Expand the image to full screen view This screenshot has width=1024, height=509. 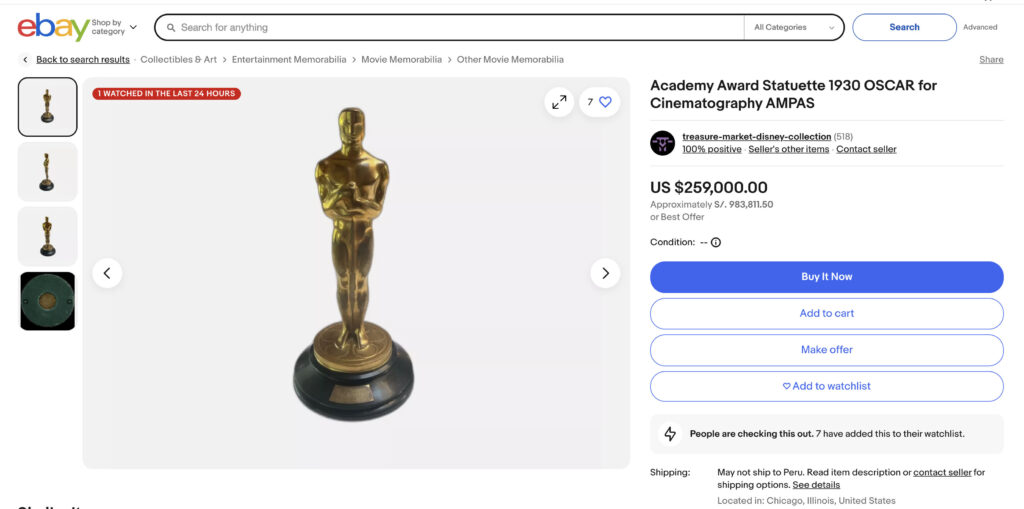point(559,102)
